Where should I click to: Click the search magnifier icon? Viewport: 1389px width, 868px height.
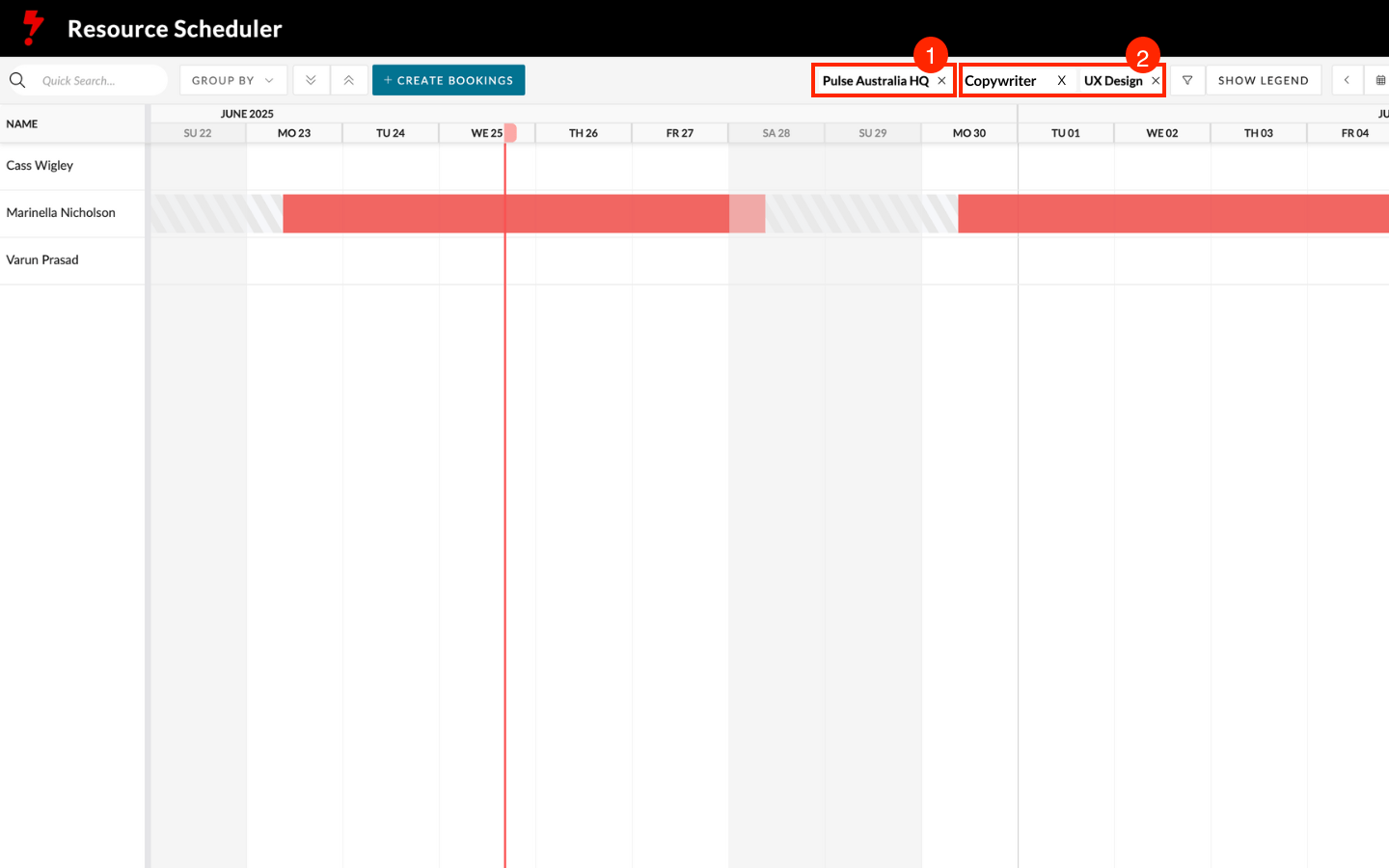click(x=17, y=80)
